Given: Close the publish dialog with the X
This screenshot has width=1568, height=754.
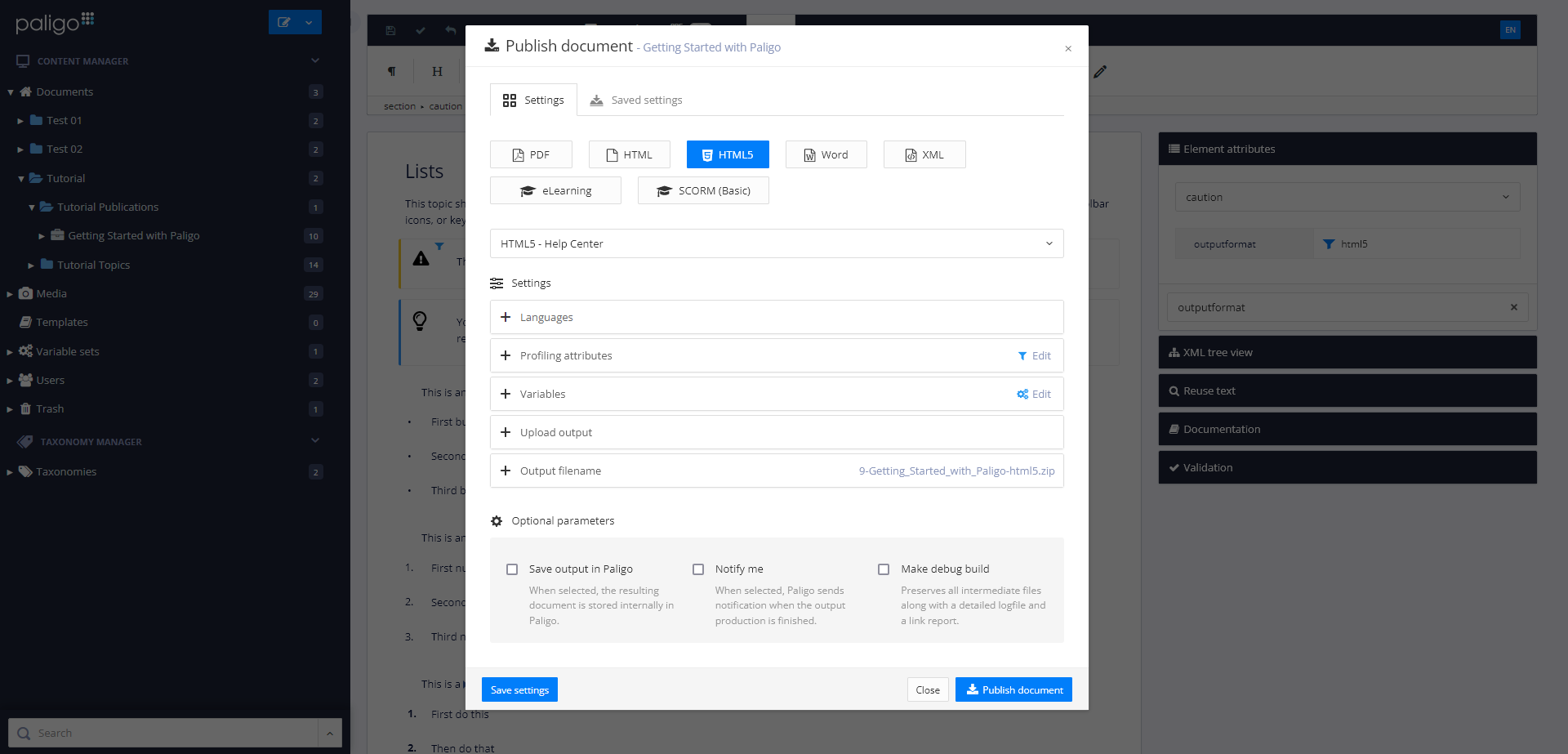Looking at the screenshot, I should click(x=1068, y=48).
